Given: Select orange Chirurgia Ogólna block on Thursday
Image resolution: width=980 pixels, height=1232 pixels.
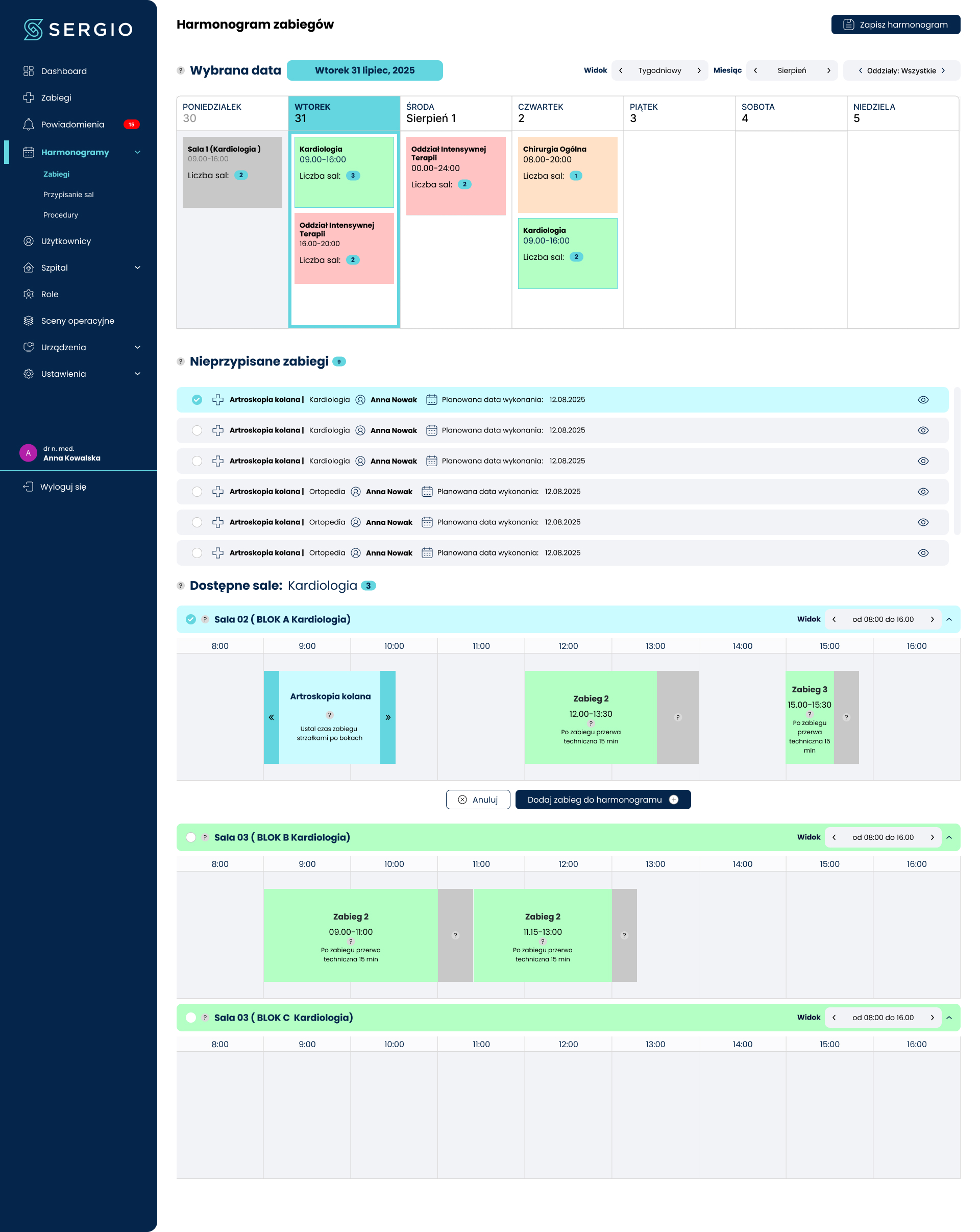Looking at the screenshot, I should [567, 174].
